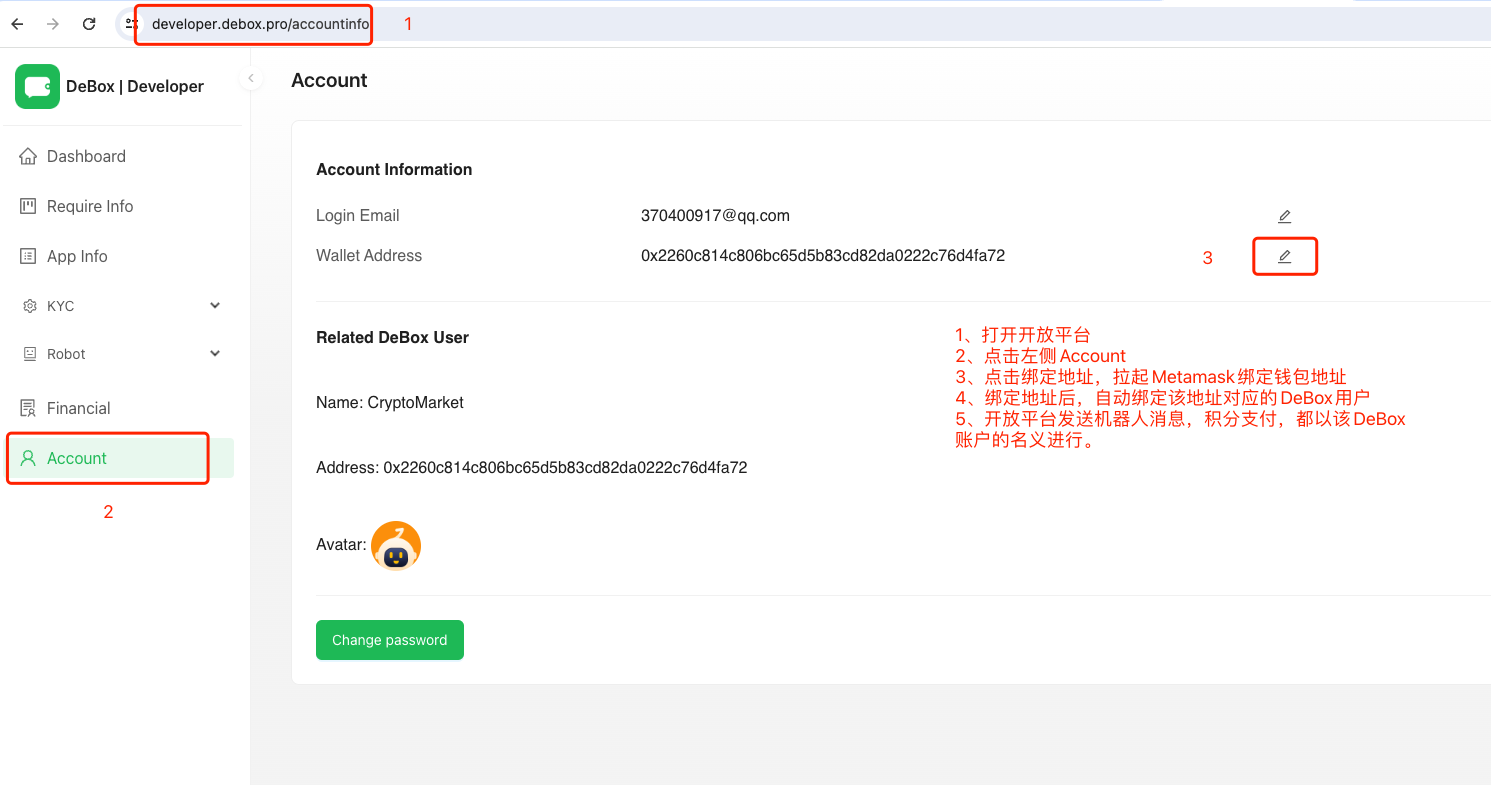This screenshot has height=785, width=1491.
Task: Edit the Login Email with pencil icon
Action: click(x=1285, y=216)
